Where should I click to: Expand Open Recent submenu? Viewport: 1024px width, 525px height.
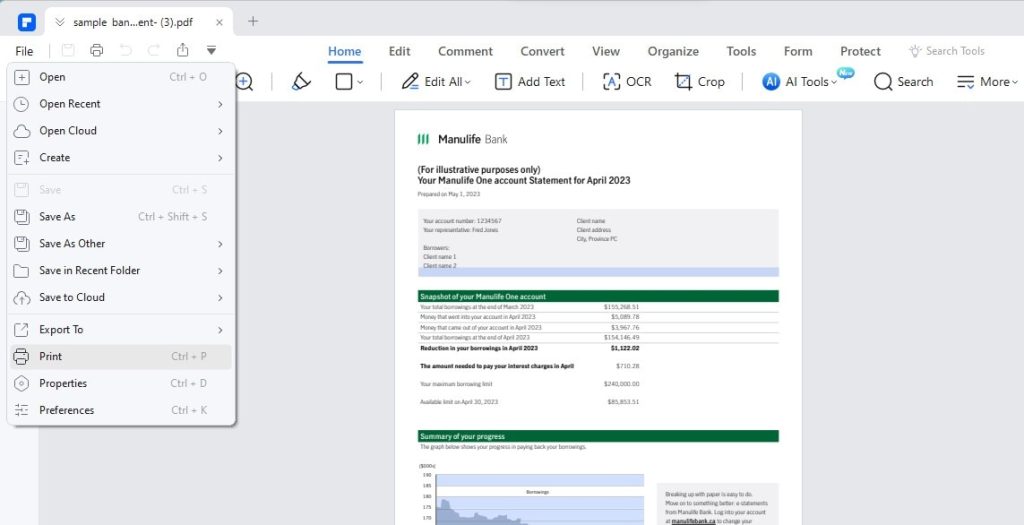click(121, 104)
